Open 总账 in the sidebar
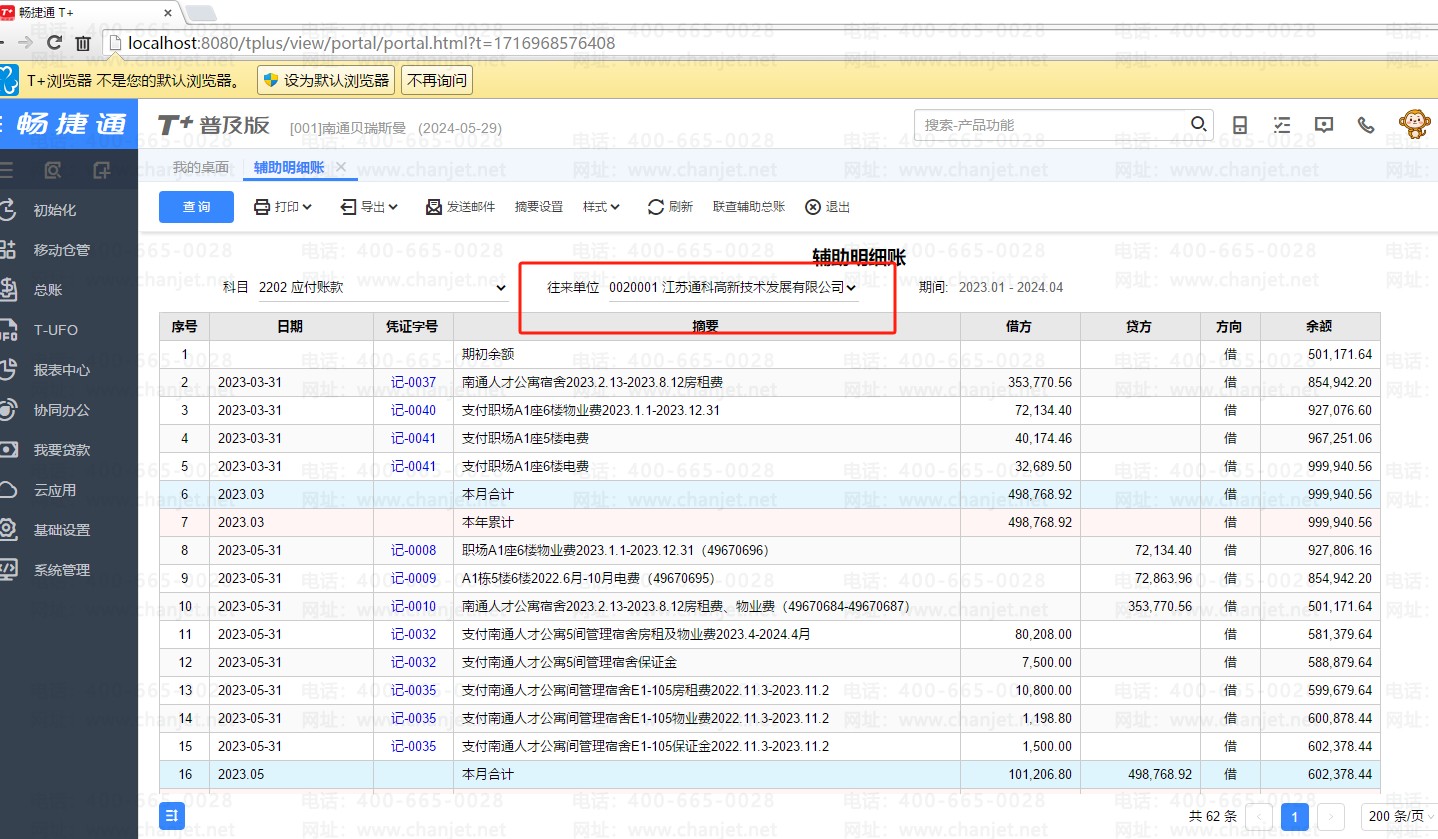The width and height of the screenshot is (1438, 839). pyautogui.click(x=48, y=290)
